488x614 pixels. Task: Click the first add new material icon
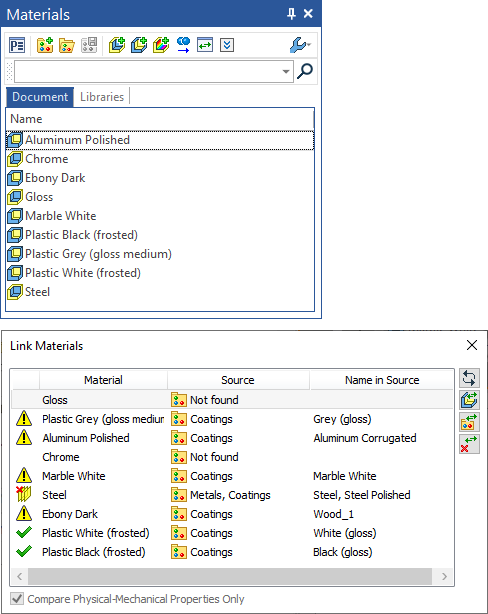[x=117, y=45]
